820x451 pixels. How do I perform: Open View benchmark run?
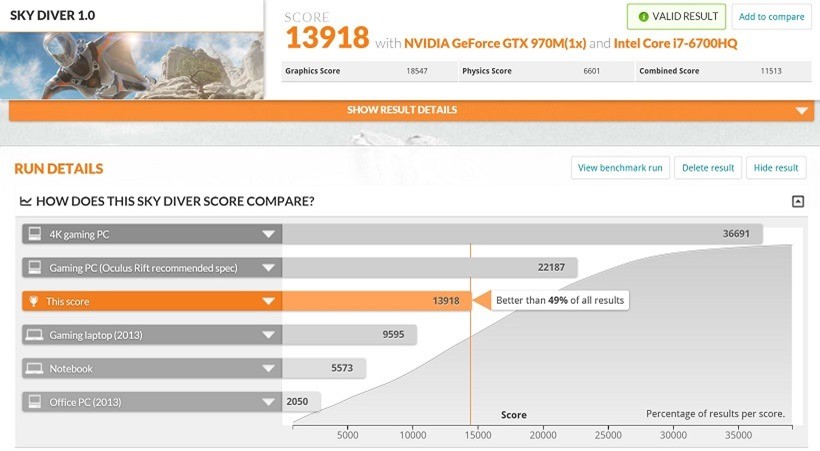[x=620, y=168]
